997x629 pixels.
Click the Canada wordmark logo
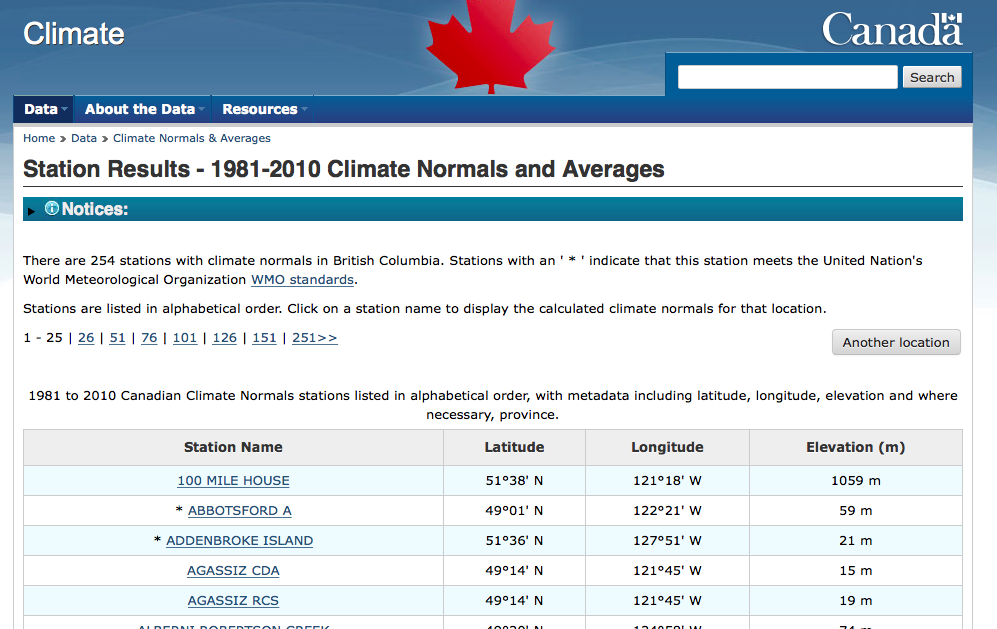[x=892, y=29]
